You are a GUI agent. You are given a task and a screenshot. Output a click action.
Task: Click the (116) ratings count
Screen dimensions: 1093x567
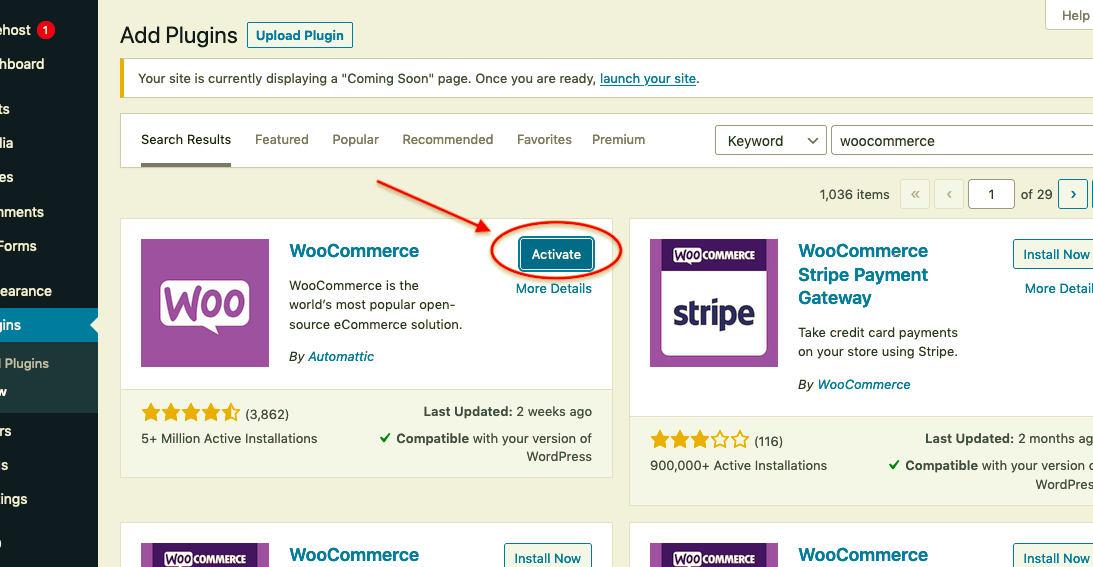[x=768, y=441]
